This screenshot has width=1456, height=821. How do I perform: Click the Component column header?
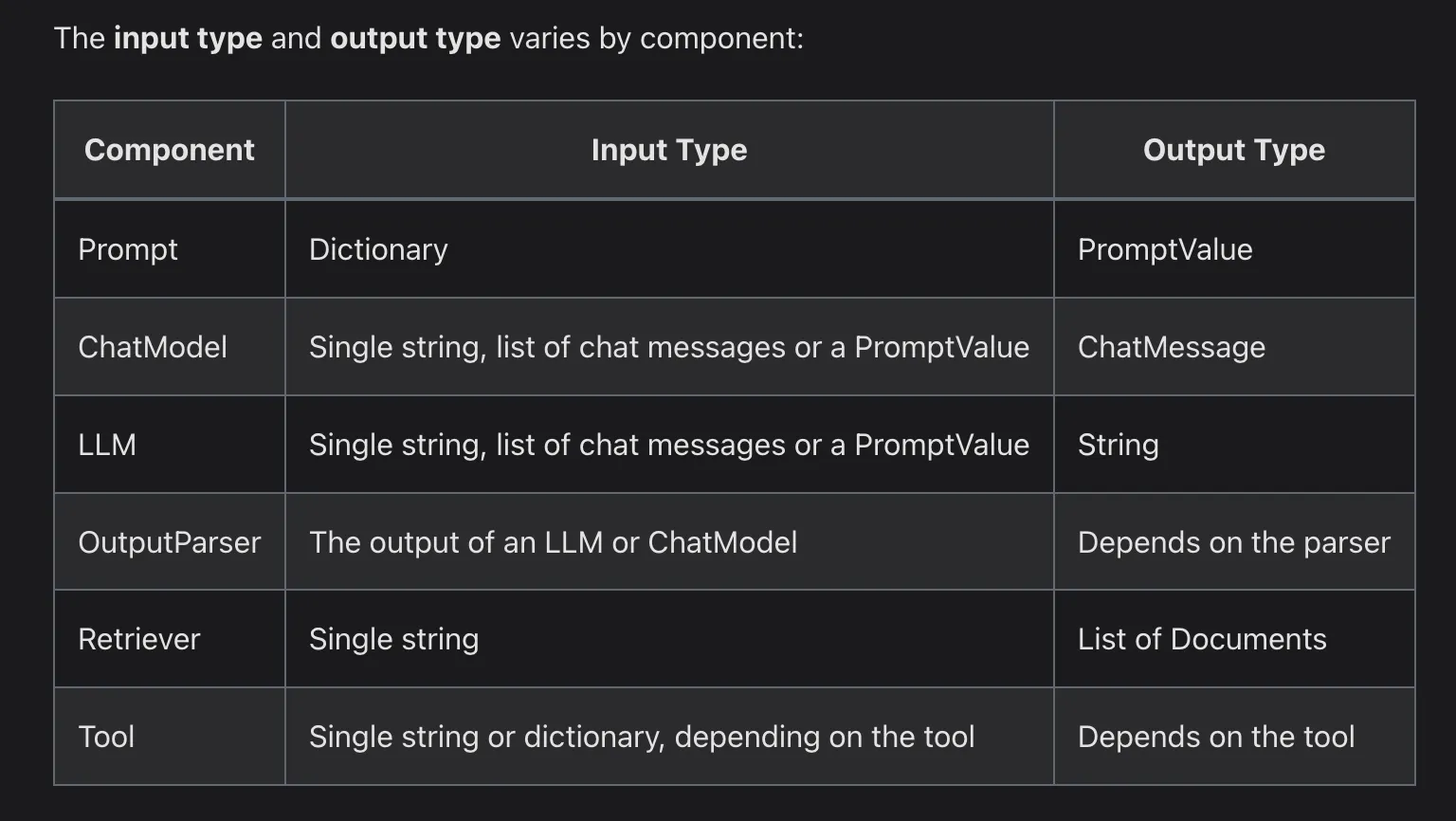169,150
